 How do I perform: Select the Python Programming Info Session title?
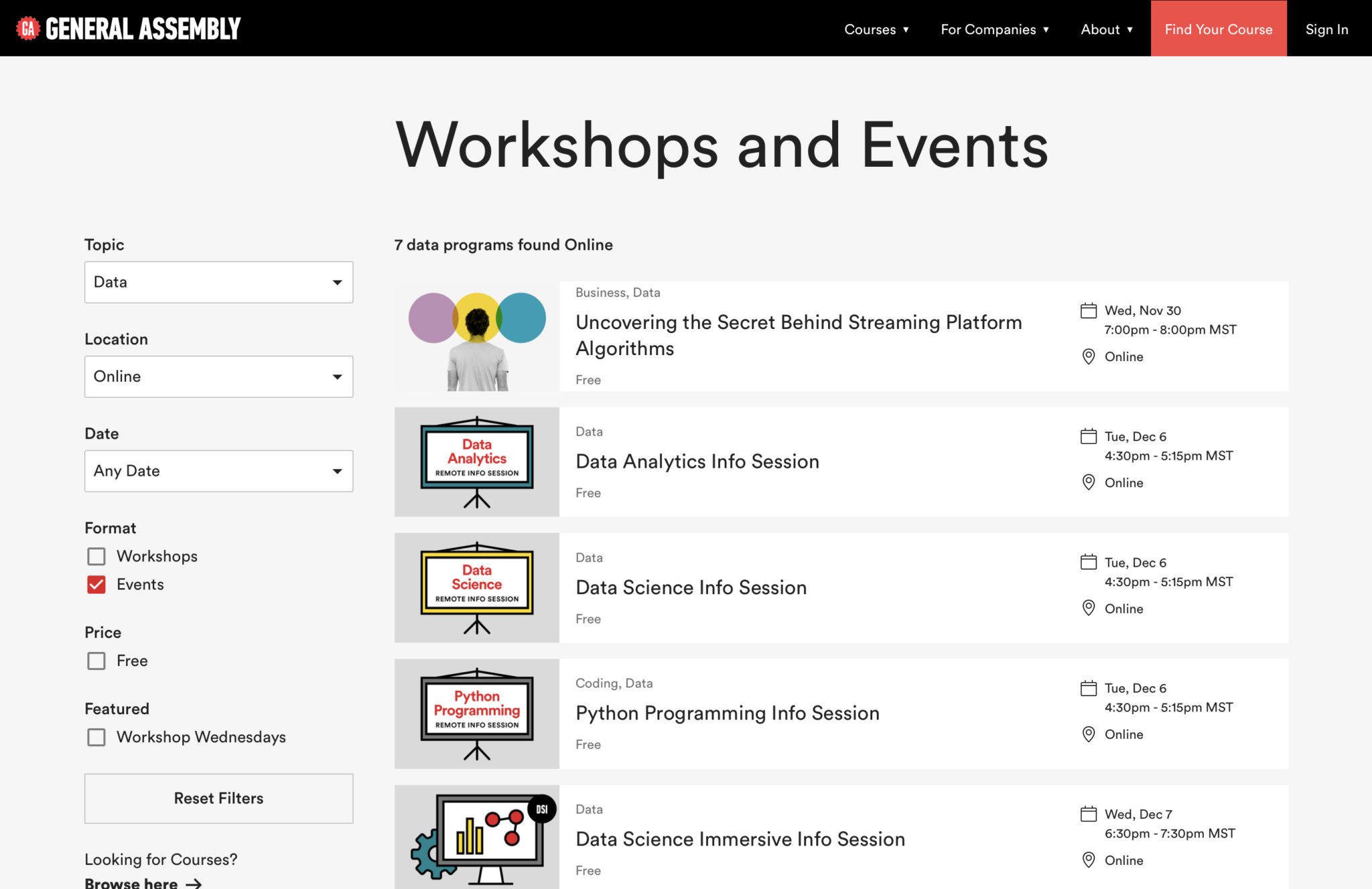pos(727,713)
